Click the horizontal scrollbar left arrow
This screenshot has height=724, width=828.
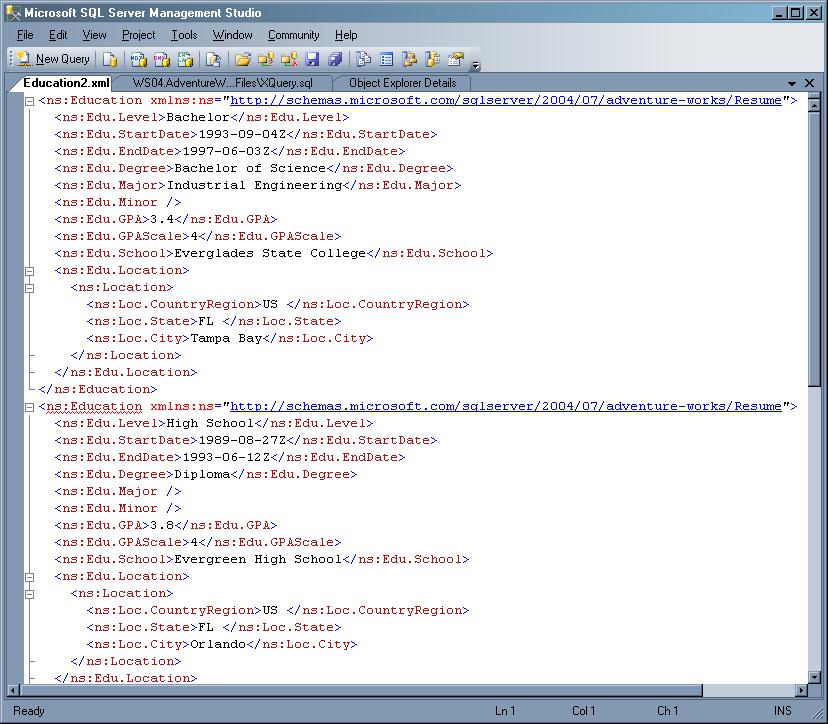pos(14,690)
